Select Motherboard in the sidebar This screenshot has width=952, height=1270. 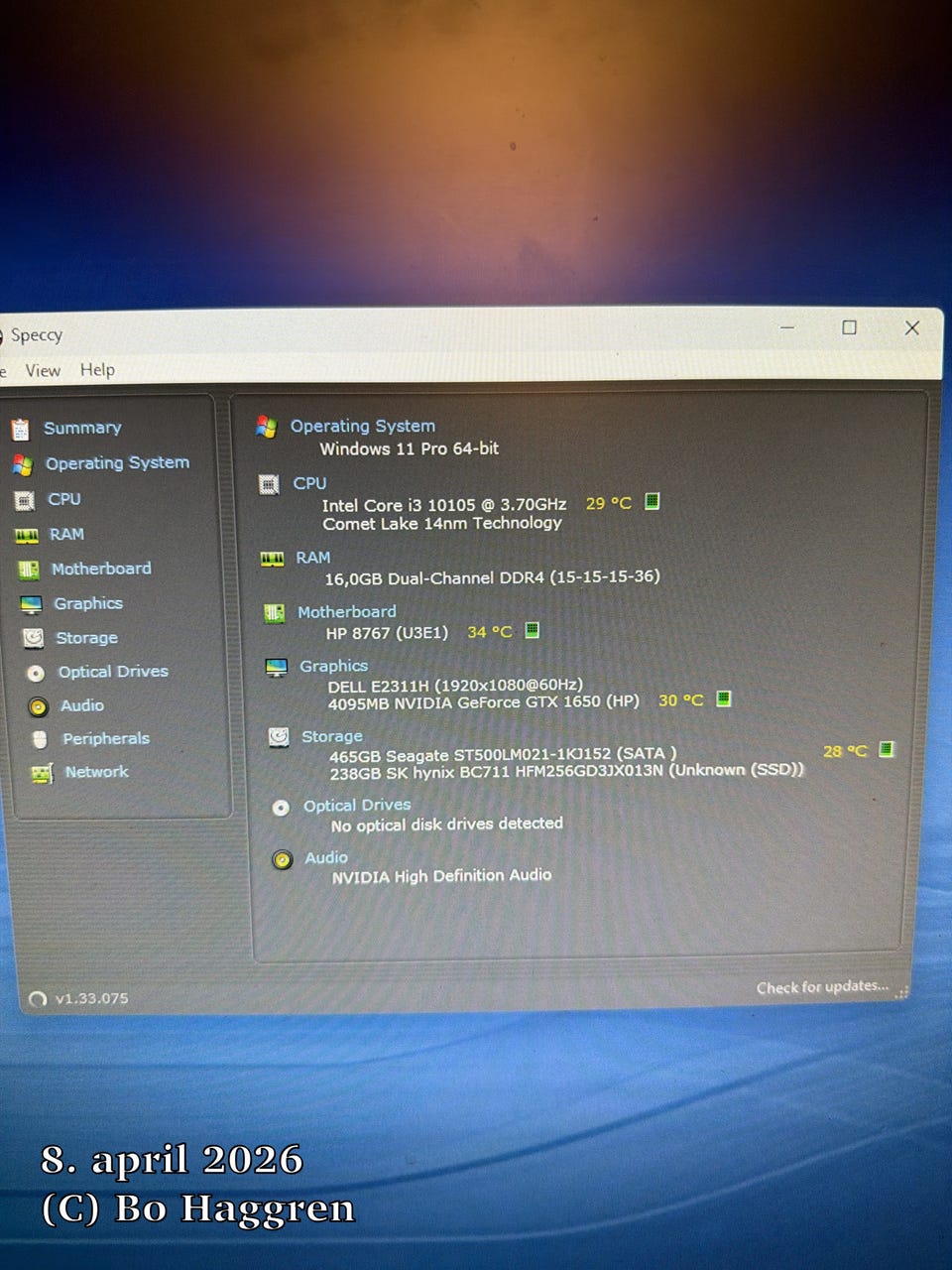point(101,569)
